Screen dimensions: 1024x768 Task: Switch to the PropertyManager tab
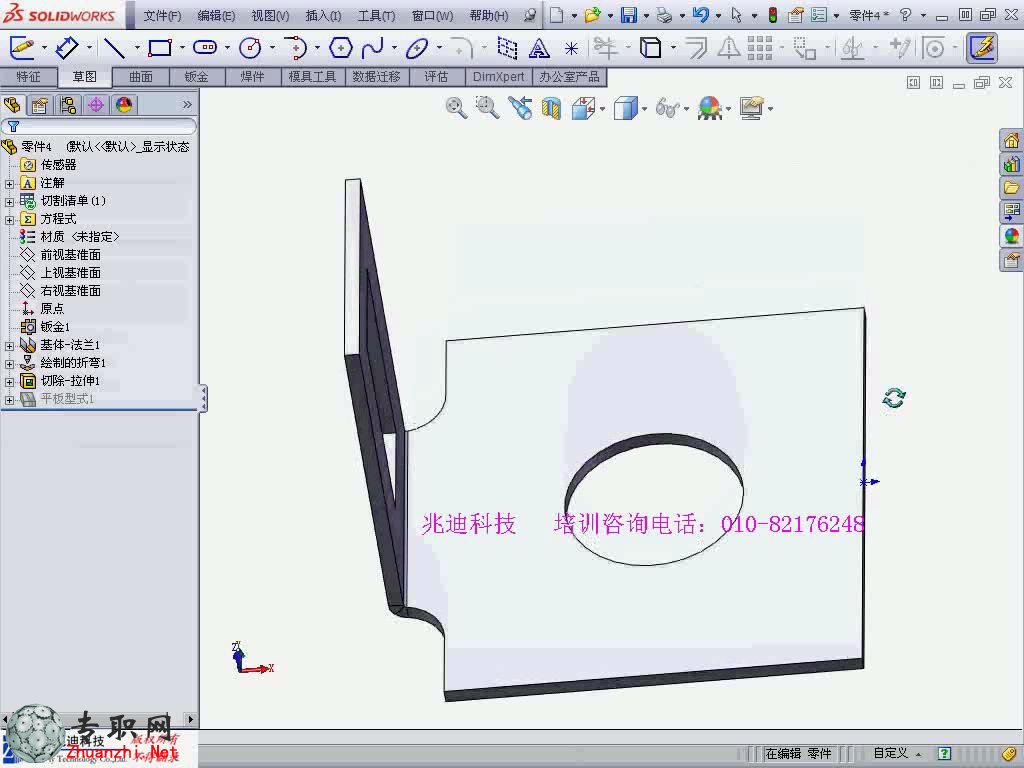tap(40, 104)
